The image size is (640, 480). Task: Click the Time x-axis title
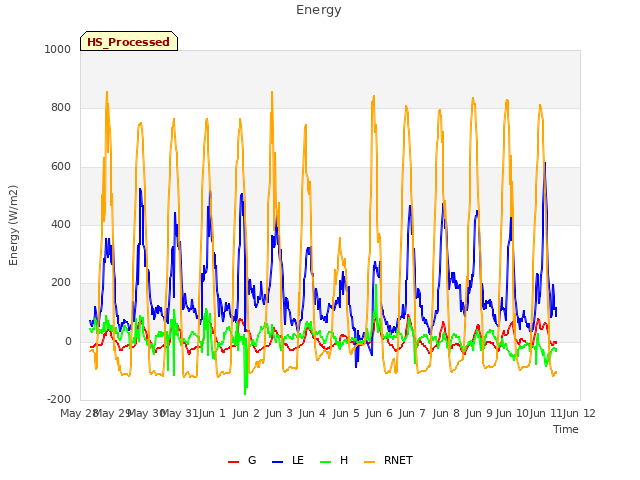click(566, 429)
